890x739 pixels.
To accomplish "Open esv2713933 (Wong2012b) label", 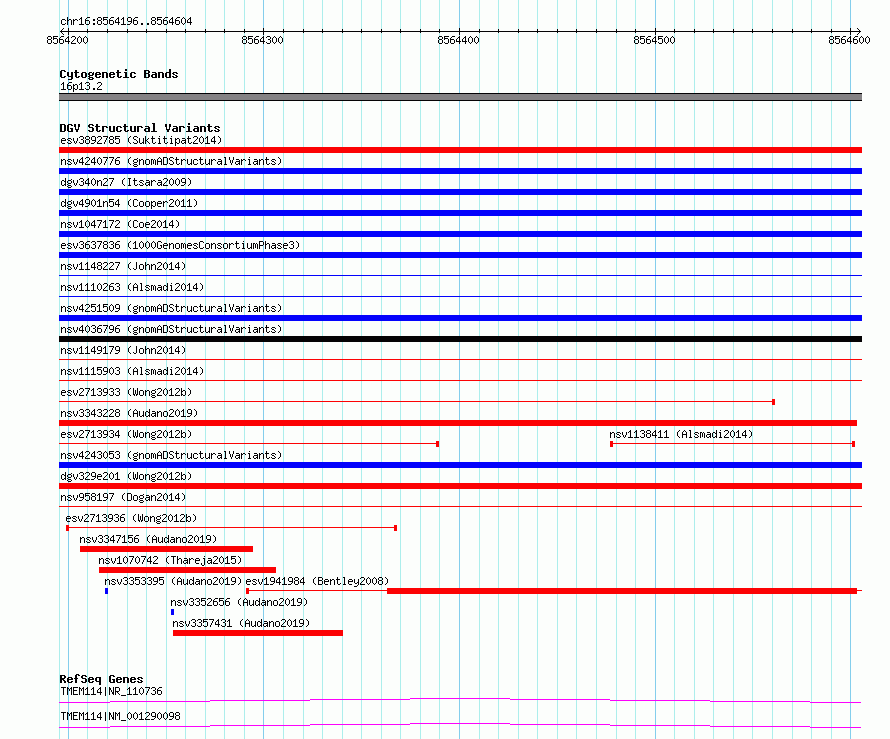I will (x=126, y=392).
